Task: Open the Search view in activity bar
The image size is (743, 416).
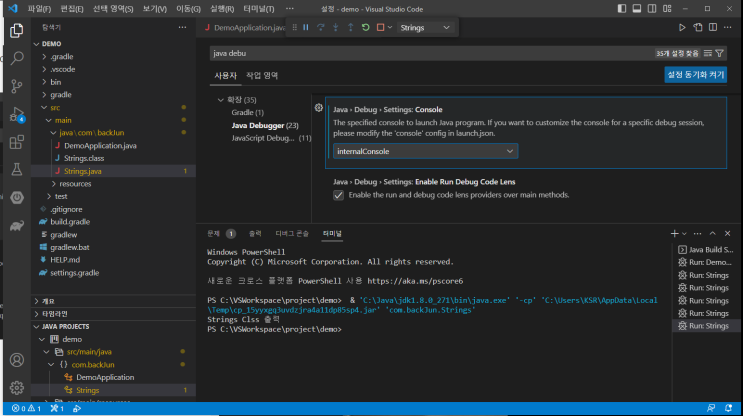Action: pos(16,59)
